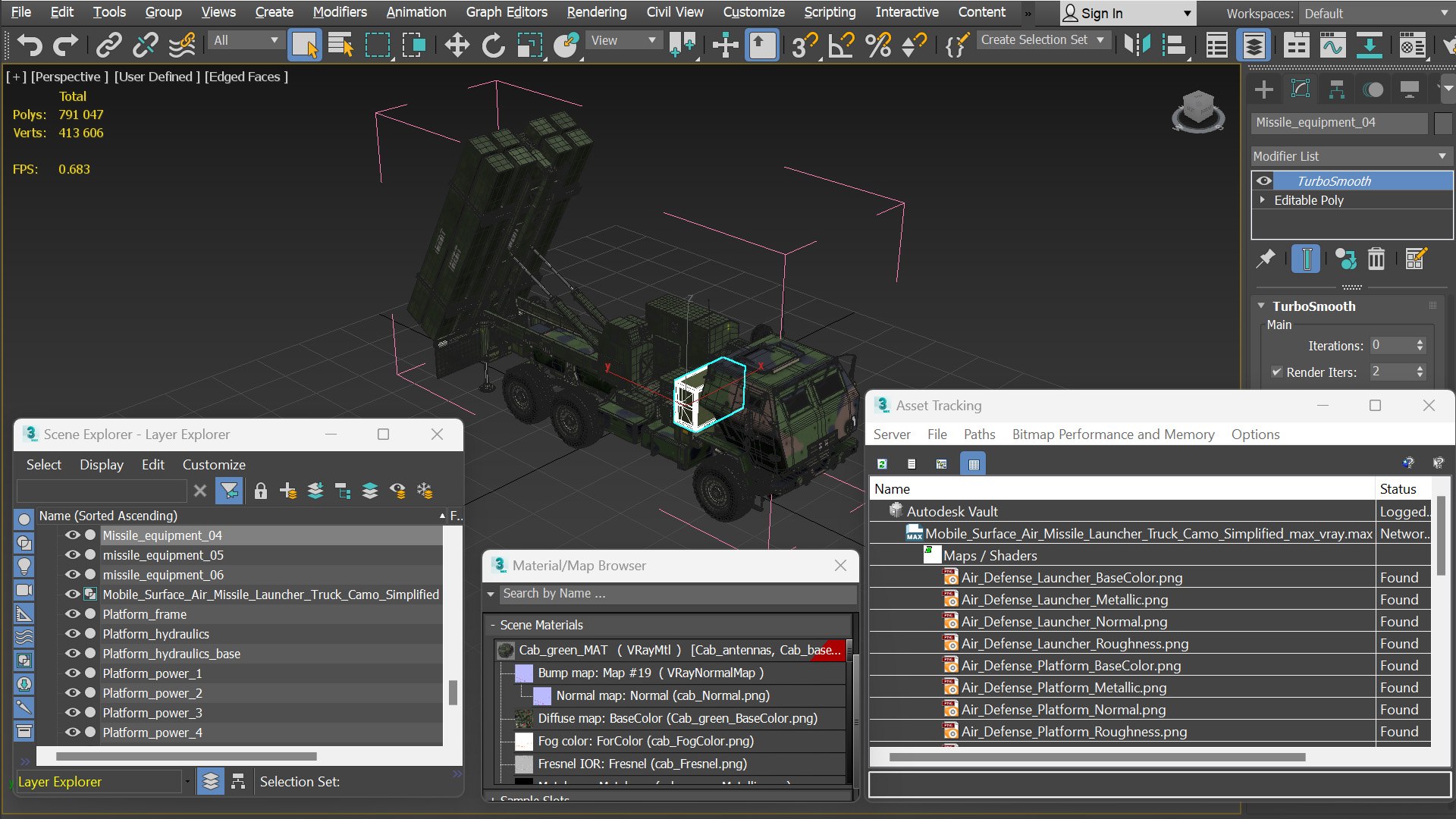The height and width of the screenshot is (819, 1456).
Task: Expand the Editable Poly modifier entry
Action: [x=1263, y=200]
